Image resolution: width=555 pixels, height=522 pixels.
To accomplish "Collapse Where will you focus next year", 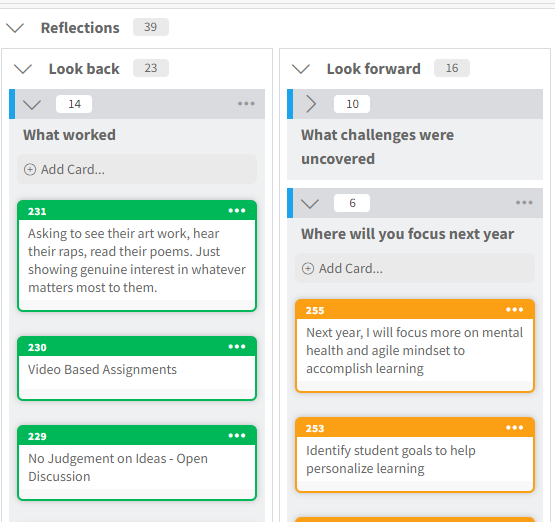I will pyautogui.click(x=310, y=203).
